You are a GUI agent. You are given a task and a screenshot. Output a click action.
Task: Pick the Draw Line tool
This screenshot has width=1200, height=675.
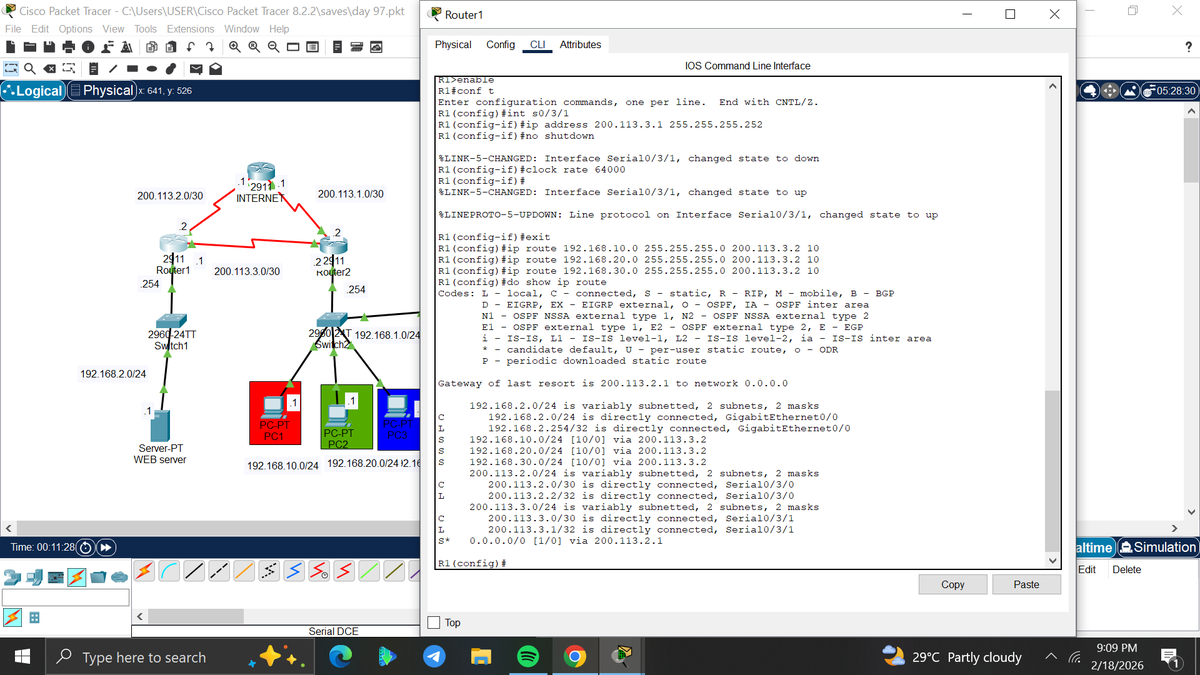[x=113, y=68]
